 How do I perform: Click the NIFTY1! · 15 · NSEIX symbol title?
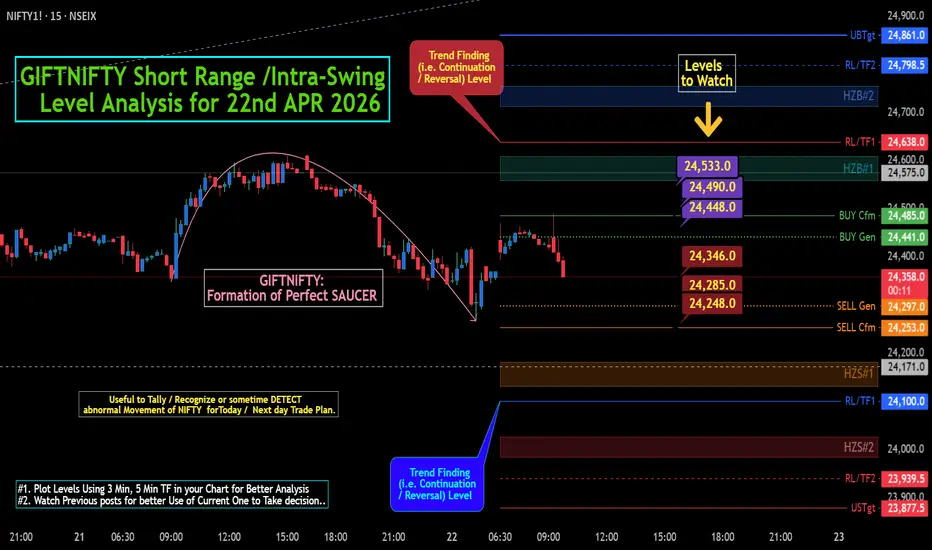(x=51, y=16)
